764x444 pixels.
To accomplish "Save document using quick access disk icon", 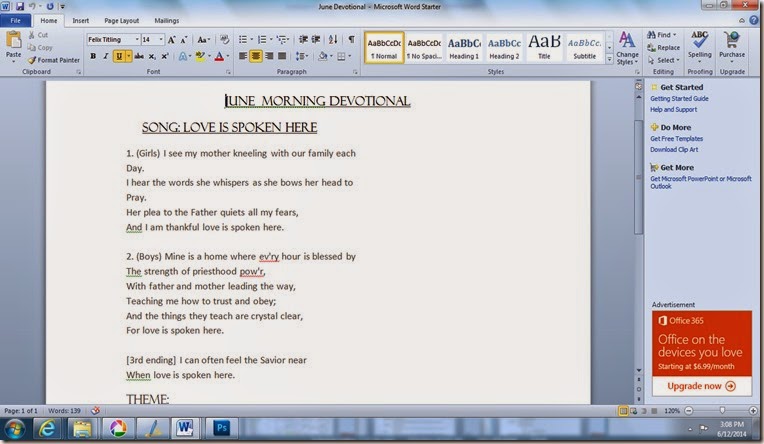I will pos(20,6).
